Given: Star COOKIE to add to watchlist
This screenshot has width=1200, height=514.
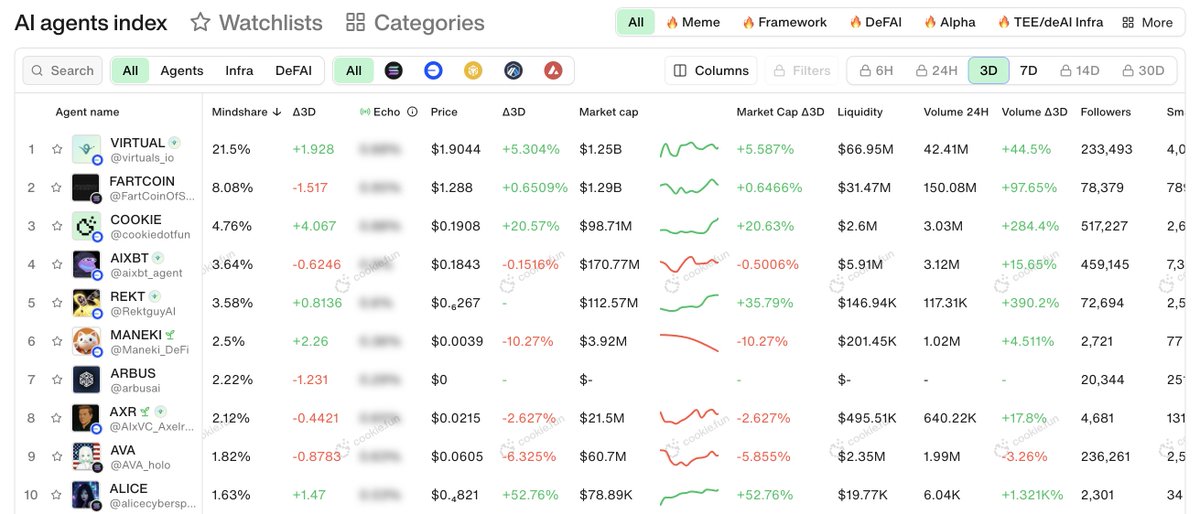Looking at the screenshot, I should 57,226.
